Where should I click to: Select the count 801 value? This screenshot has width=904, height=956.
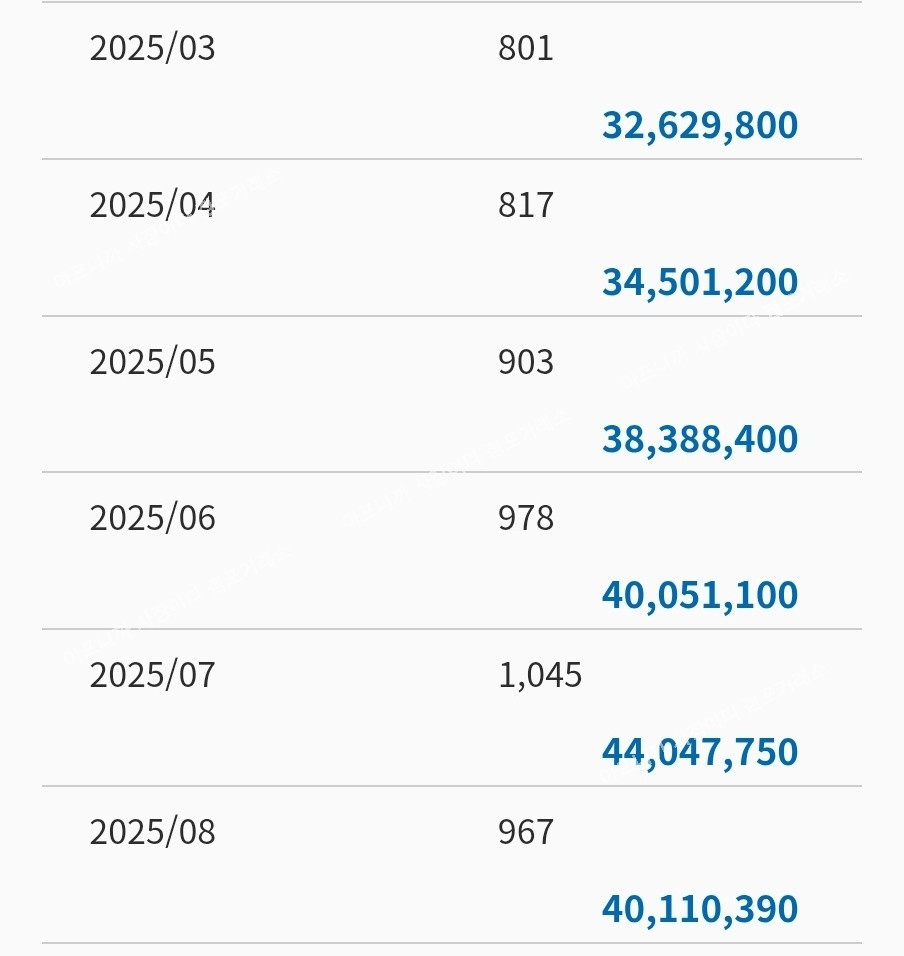click(525, 49)
